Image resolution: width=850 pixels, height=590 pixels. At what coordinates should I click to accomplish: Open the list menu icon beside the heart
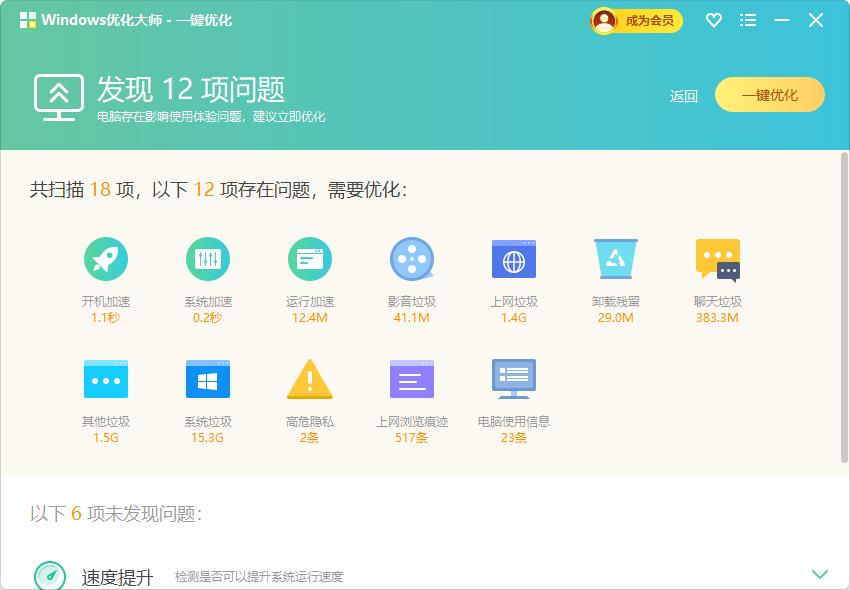click(747, 20)
